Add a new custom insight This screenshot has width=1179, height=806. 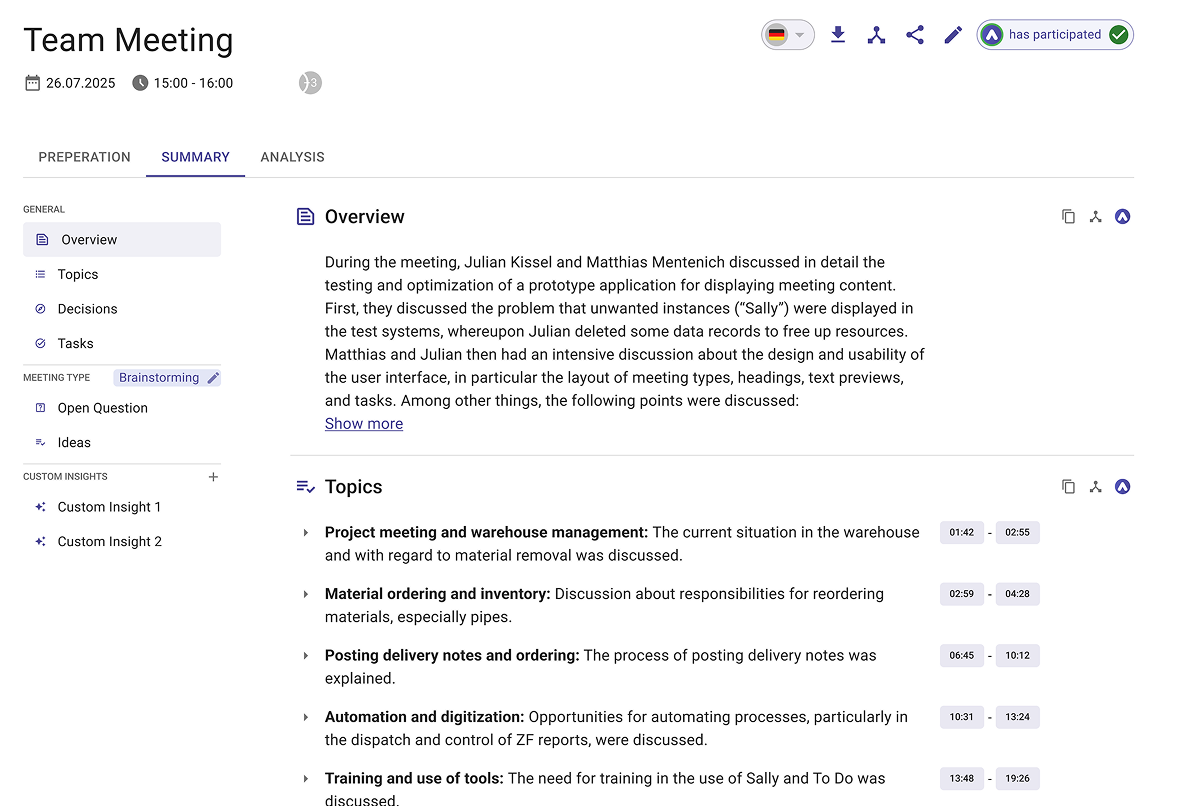(213, 477)
